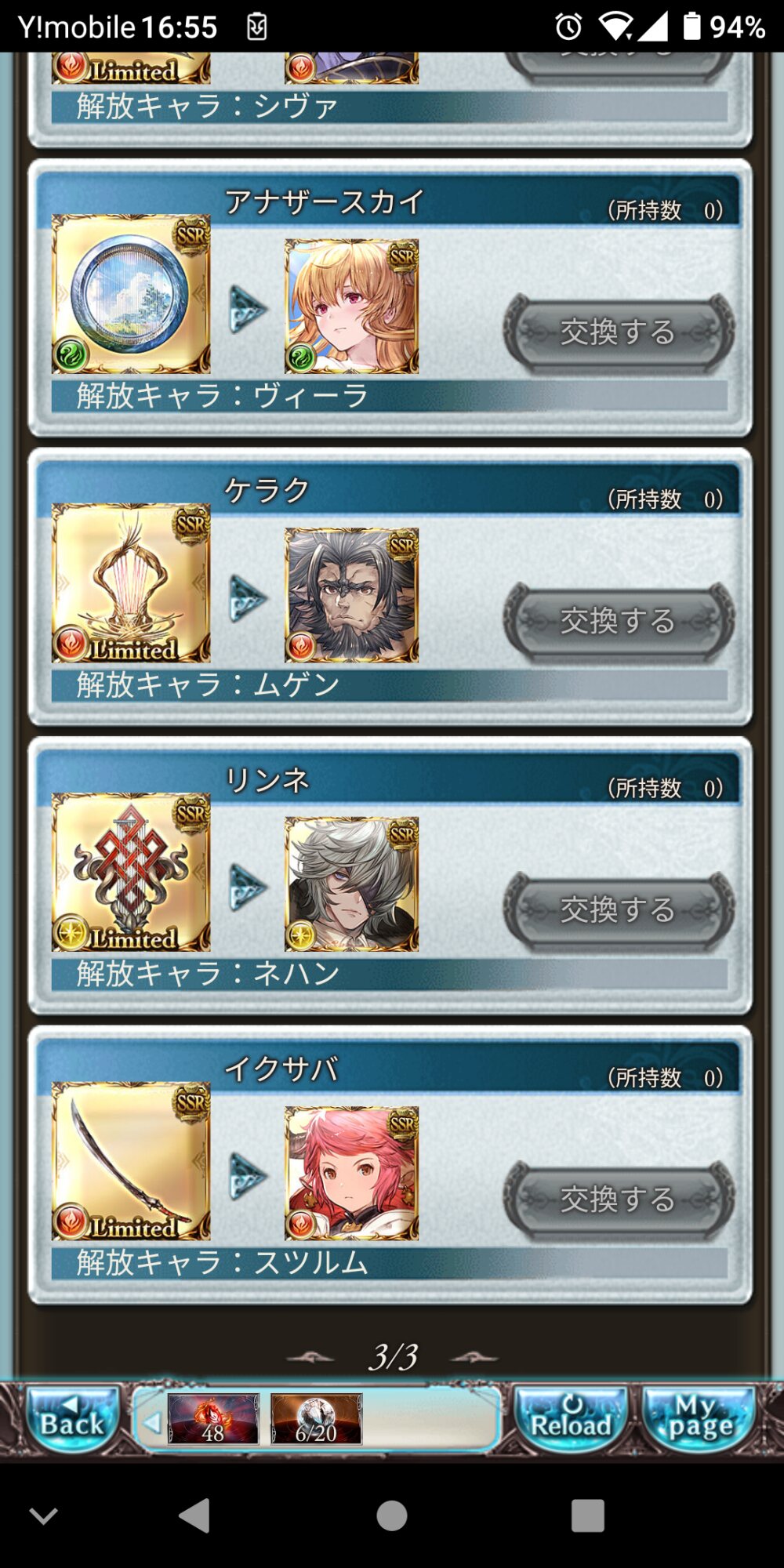The width and height of the screenshot is (784, 1568).
Task: Tap the Android home navigation circle
Action: click(x=392, y=1515)
